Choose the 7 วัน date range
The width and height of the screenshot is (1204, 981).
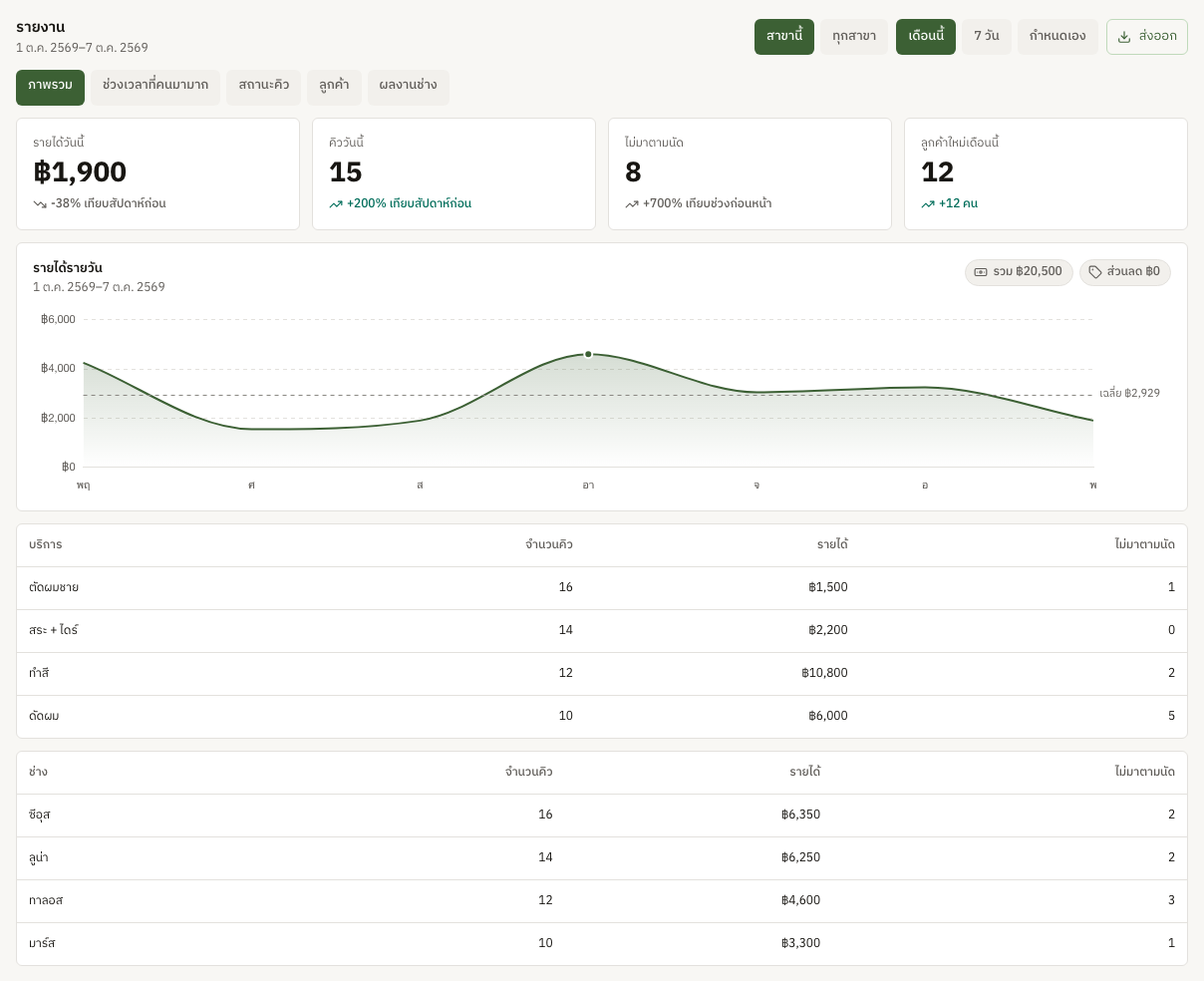(987, 37)
